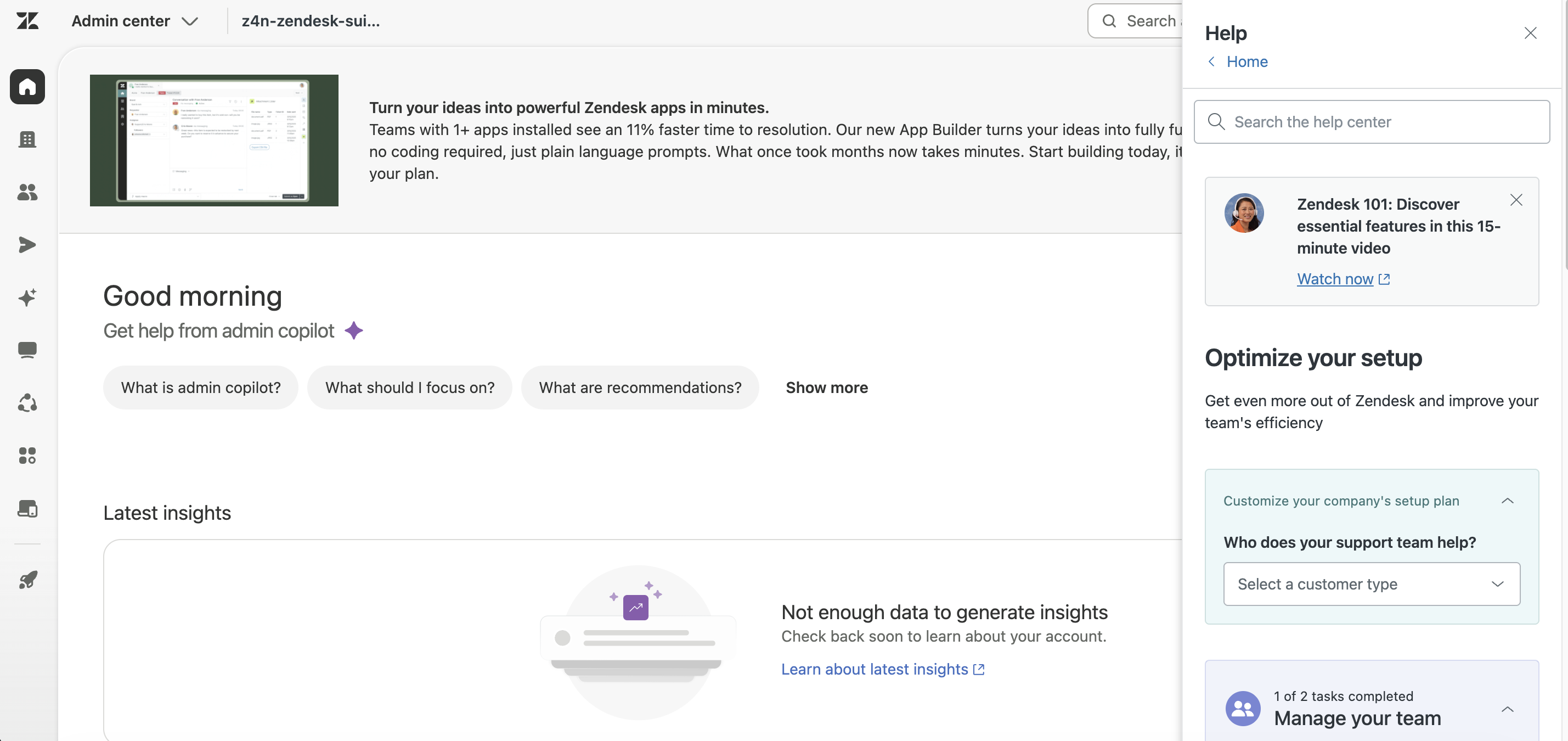Click 'Not enough data to generate insights' text
This screenshot has height=741, width=1568.
[x=944, y=612]
